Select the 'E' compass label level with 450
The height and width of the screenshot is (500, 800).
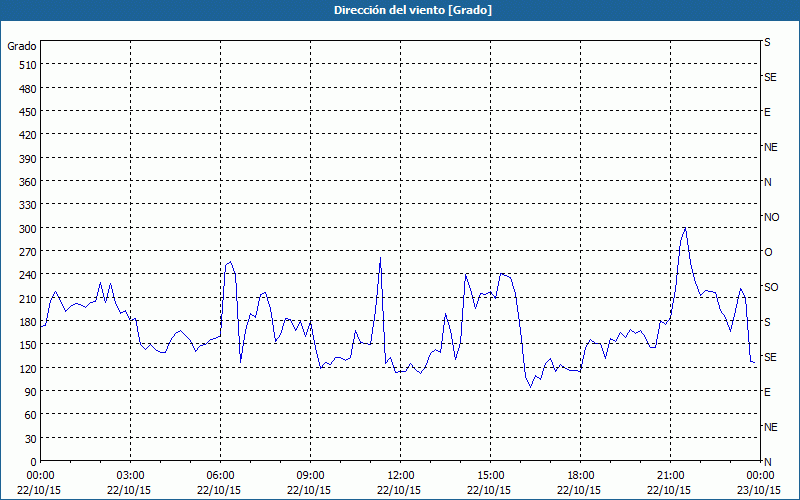[767, 112]
